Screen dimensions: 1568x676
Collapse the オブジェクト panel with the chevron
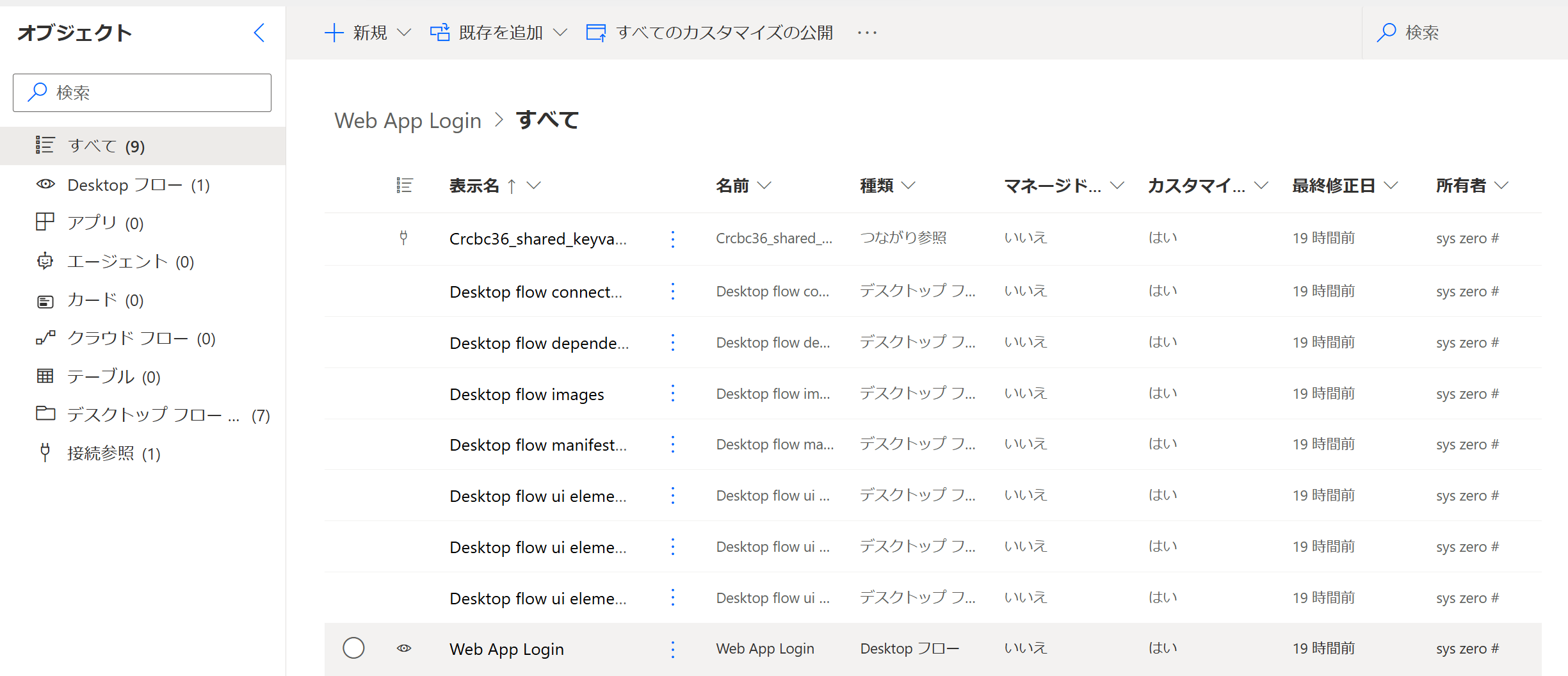(x=259, y=33)
